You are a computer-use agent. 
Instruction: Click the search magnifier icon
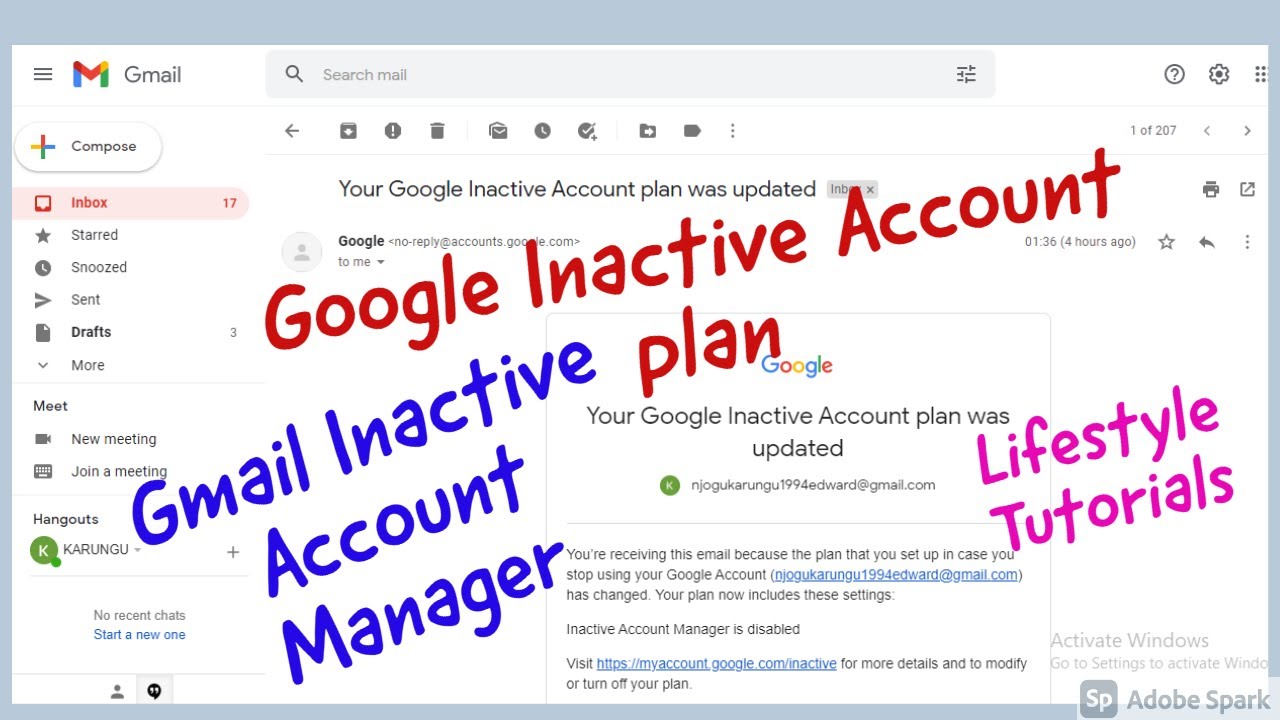point(294,74)
